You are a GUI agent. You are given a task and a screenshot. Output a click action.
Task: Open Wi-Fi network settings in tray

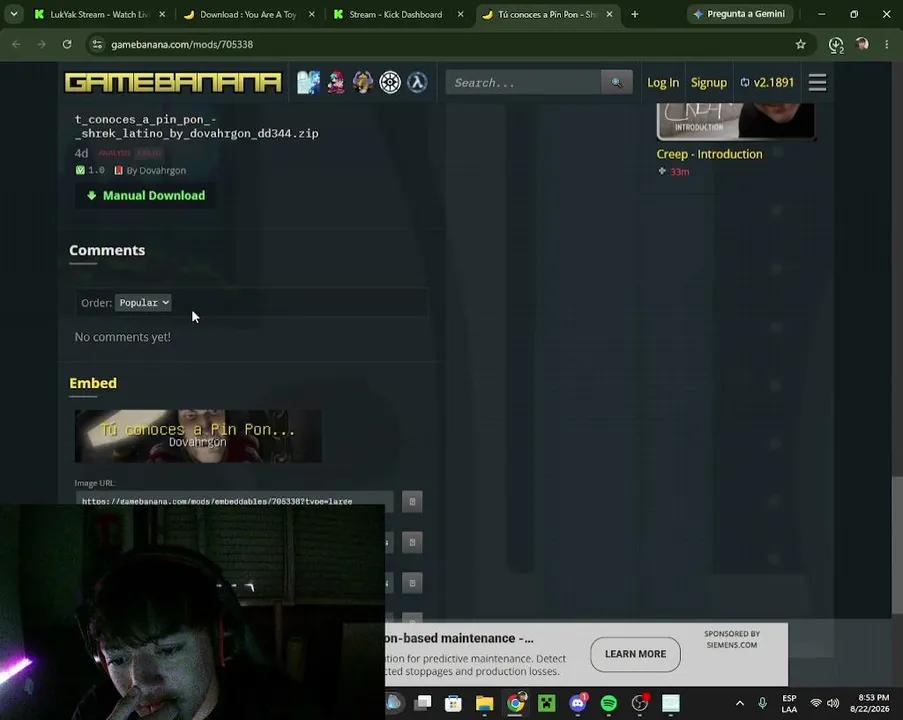pos(815,703)
